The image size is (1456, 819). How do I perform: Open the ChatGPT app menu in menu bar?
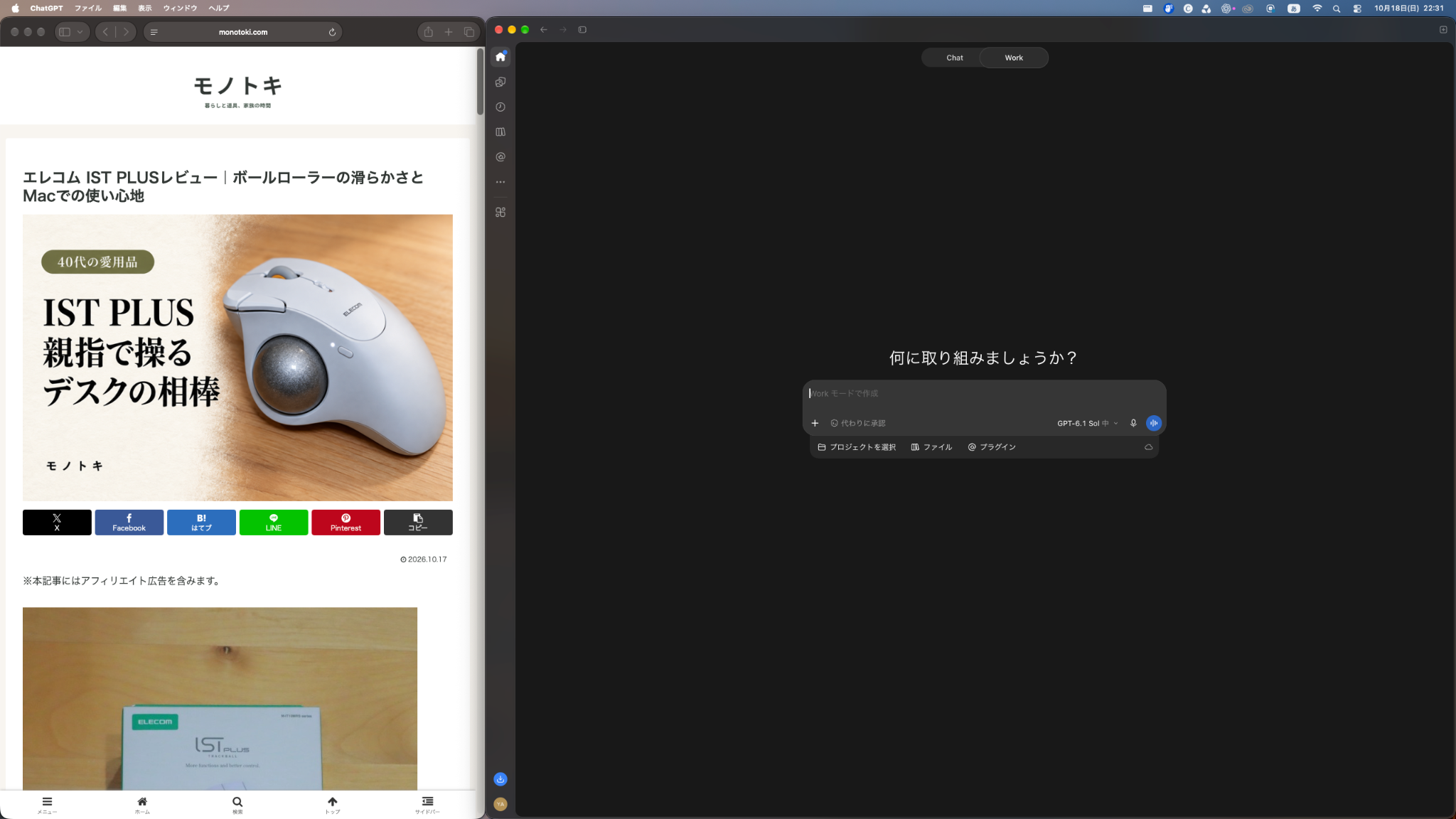(46, 9)
